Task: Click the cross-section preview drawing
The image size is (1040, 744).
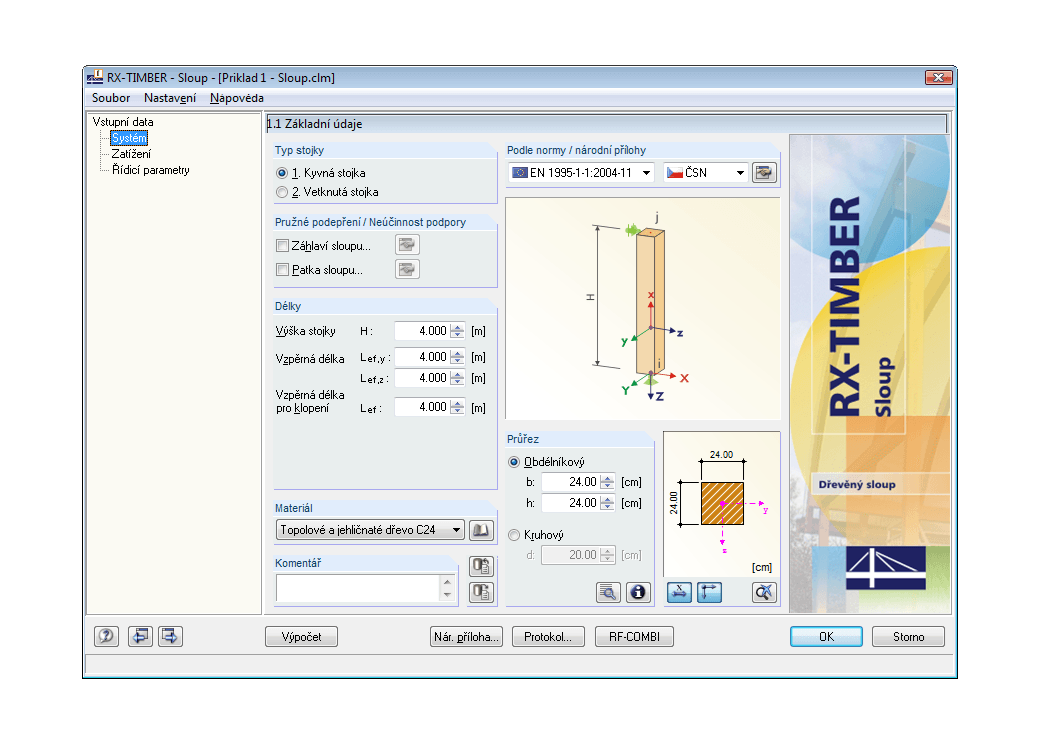Action: [722, 505]
